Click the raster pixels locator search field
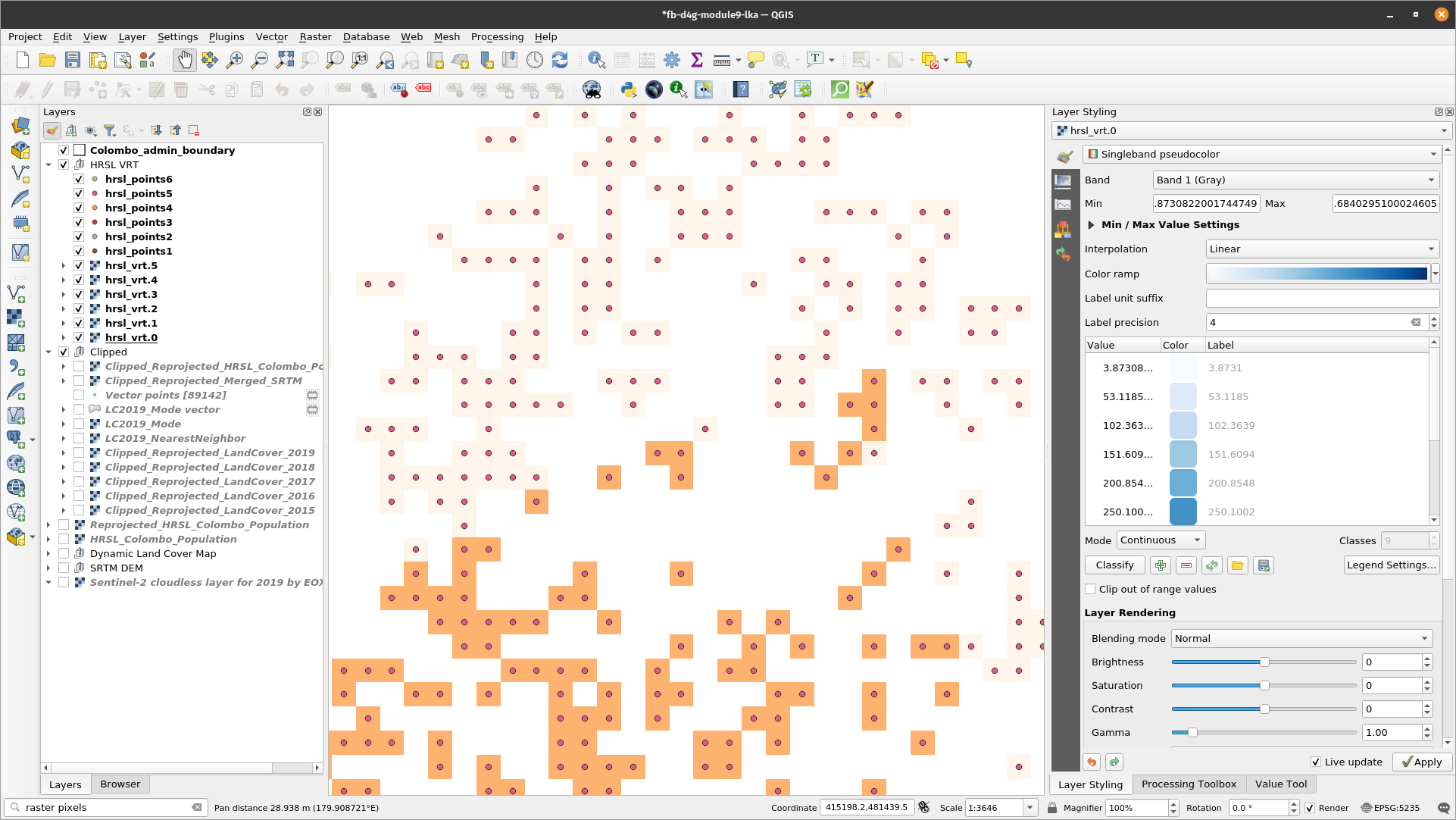This screenshot has width=1456, height=820. 105,808
